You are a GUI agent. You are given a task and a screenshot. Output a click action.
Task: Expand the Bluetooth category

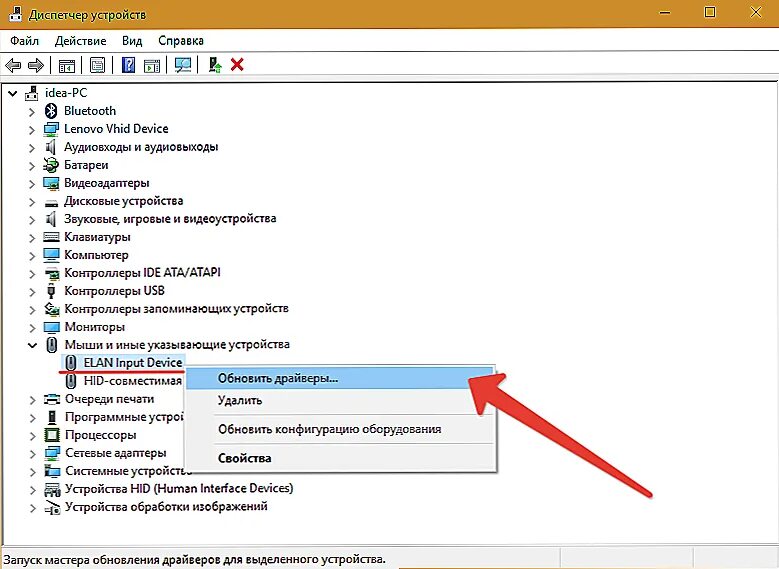(x=32, y=112)
